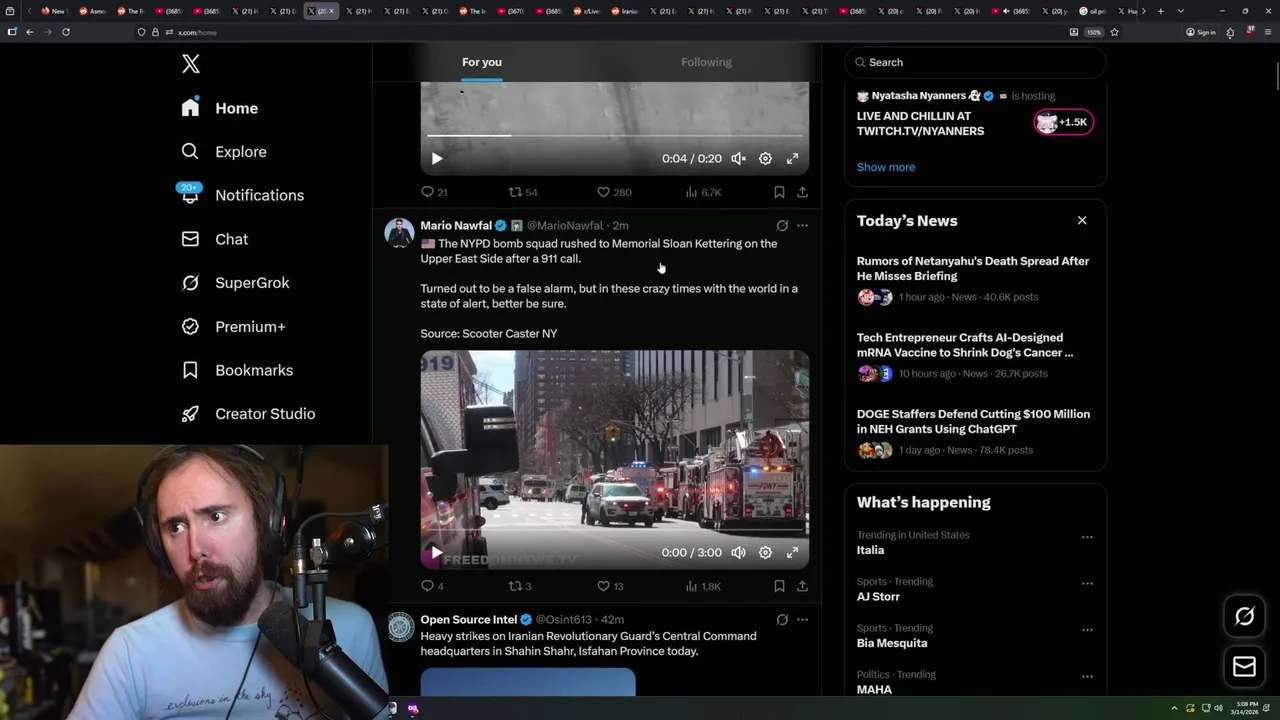1280x720 pixels.
Task: Open DOGE Staffers NEH Grants news
Action: point(975,432)
